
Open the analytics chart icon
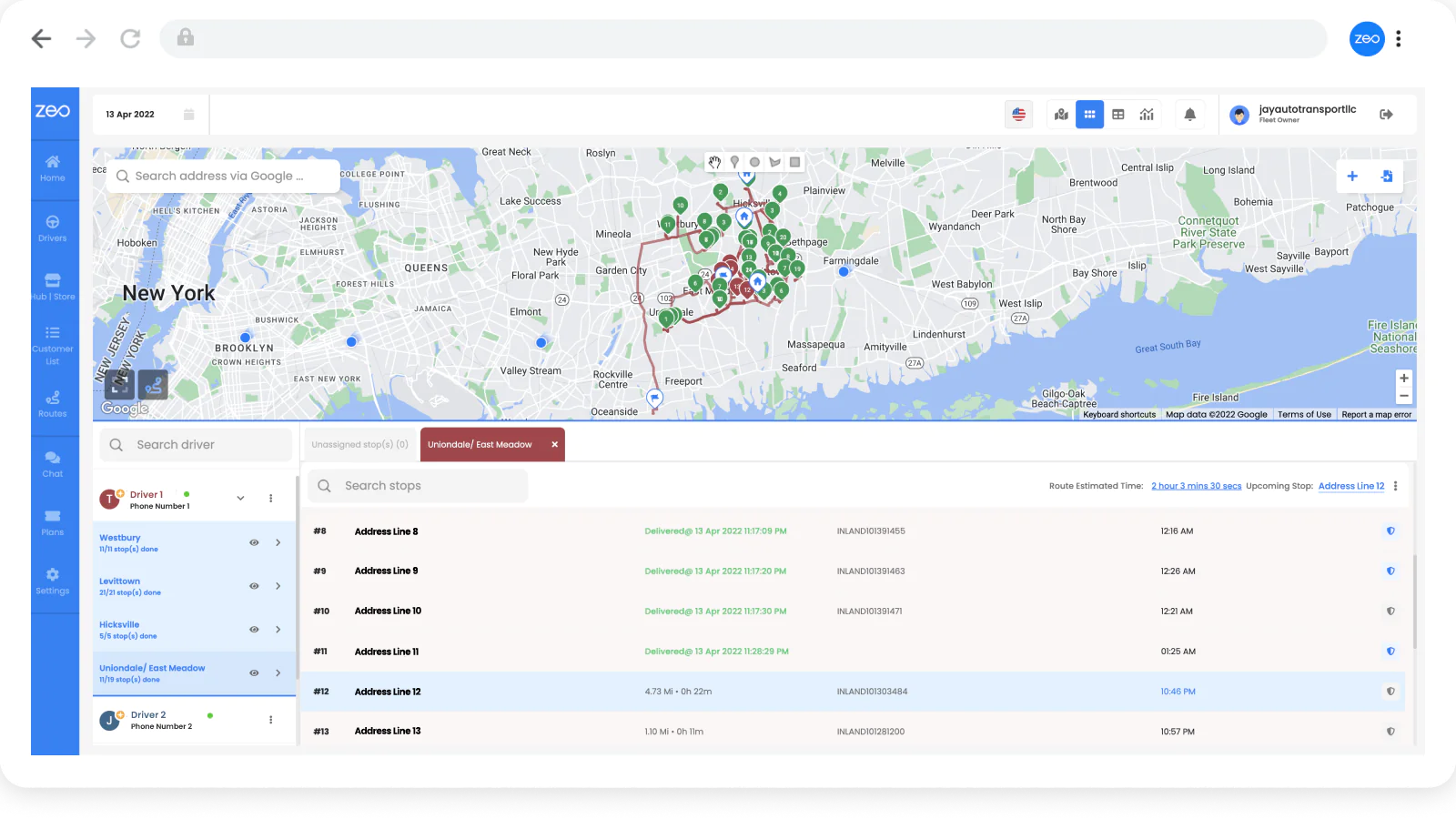click(1147, 115)
